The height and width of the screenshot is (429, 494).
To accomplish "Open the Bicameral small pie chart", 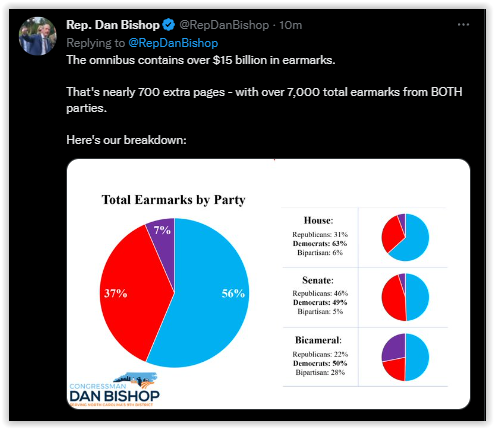I will point(405,357).
